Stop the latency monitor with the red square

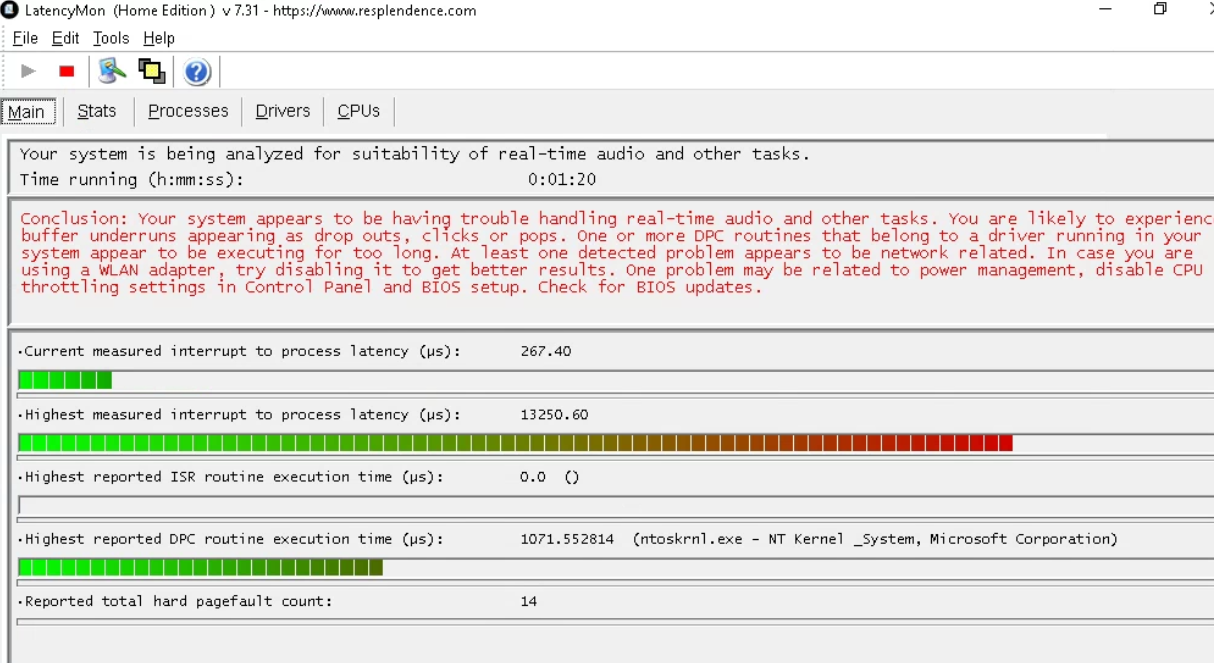pos(67,71)
